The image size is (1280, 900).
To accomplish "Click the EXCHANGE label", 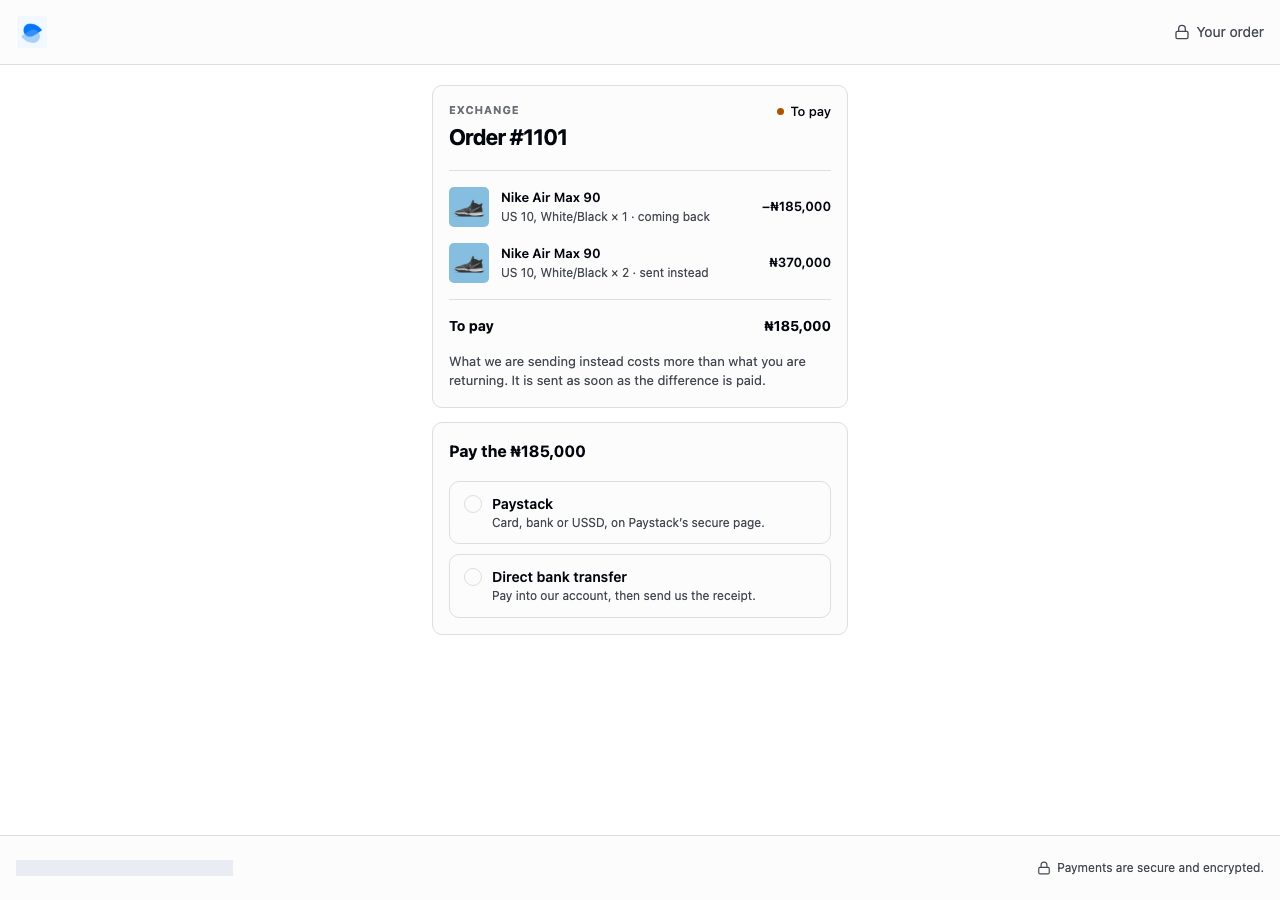I will [x=484, y=110].
